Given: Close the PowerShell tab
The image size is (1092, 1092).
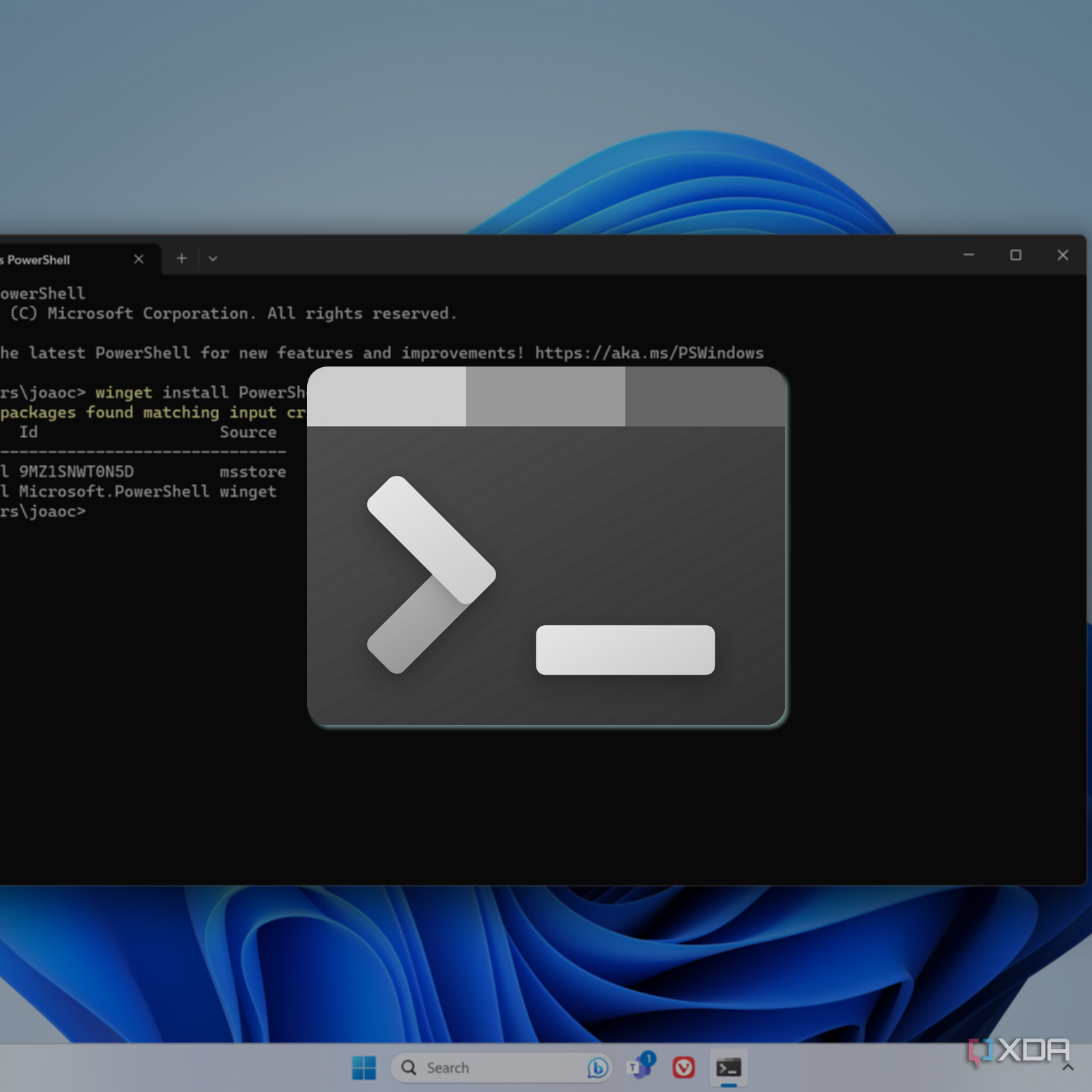Looking at the screenshot, I should (139, 259).
